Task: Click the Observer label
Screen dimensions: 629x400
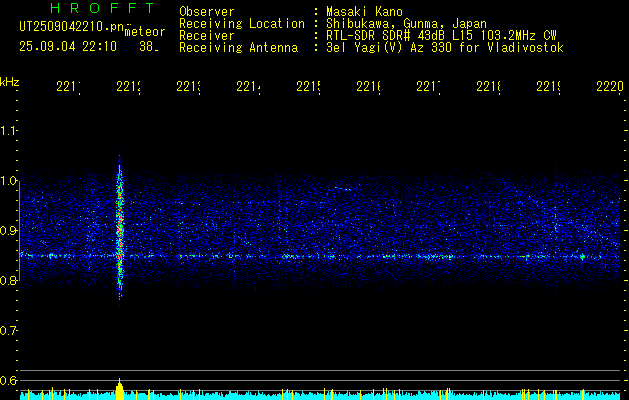Action: (207, 12)
